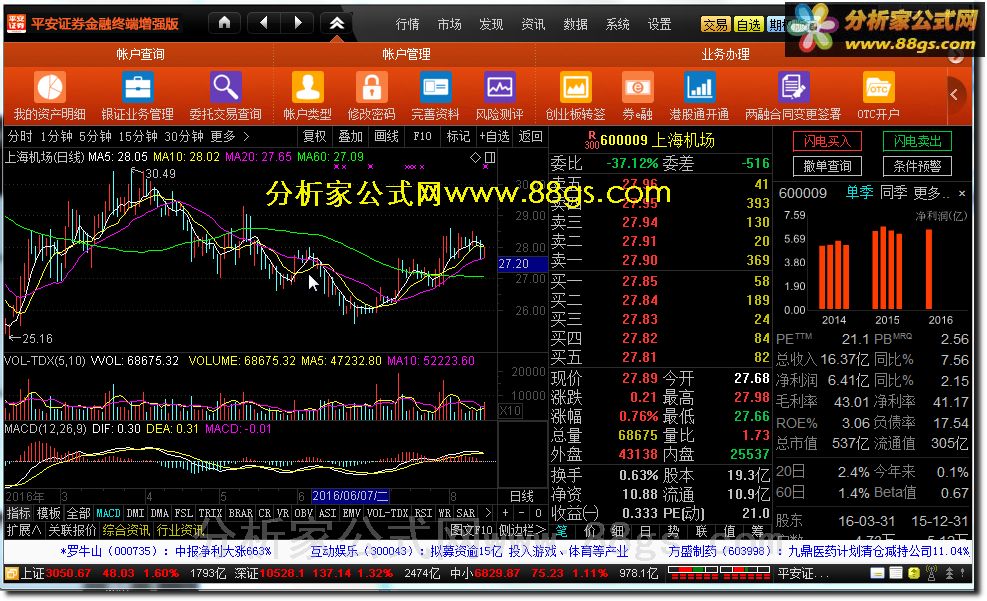Toggle the window layout icon atop the chart

click(490, 157)
